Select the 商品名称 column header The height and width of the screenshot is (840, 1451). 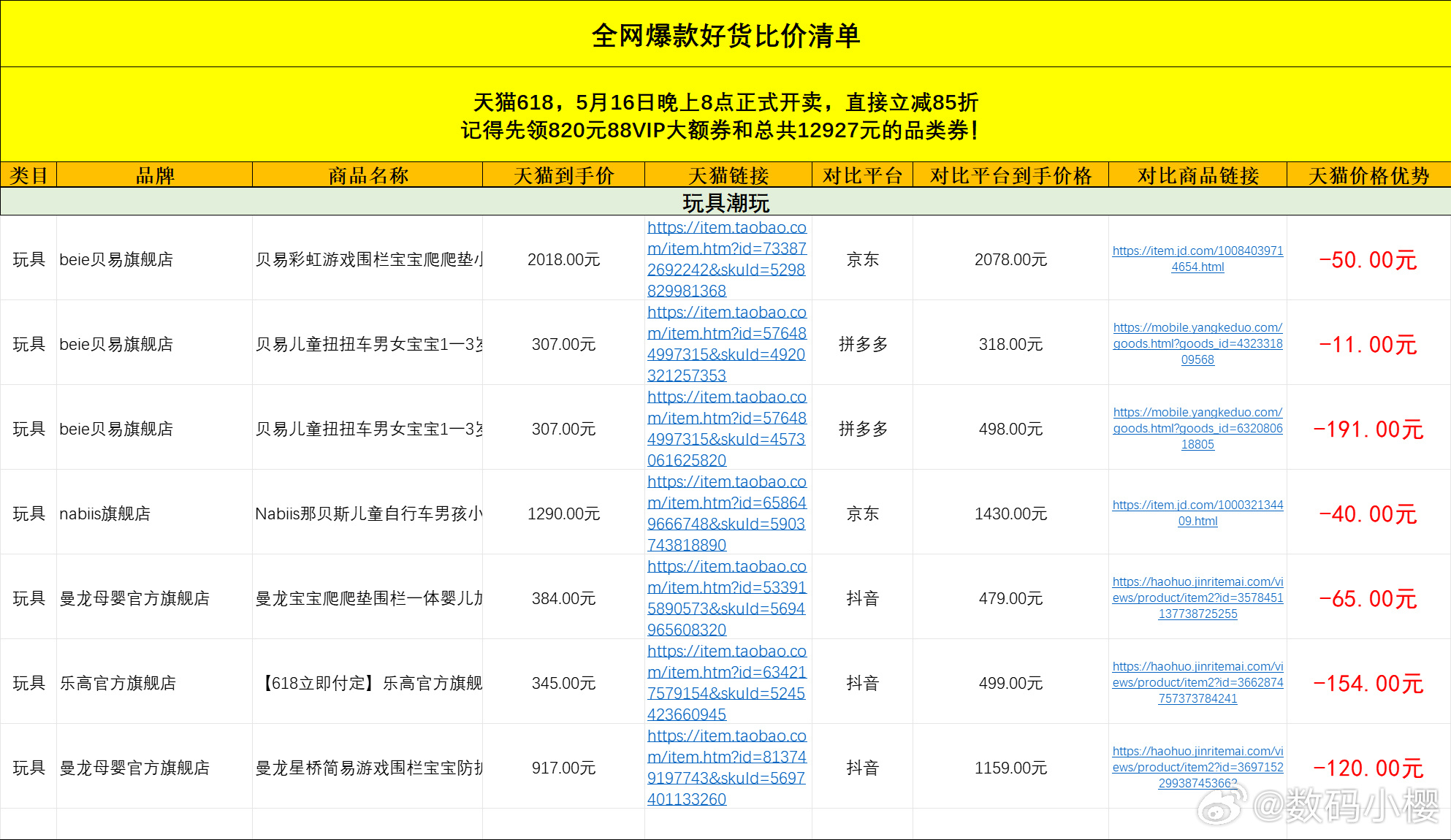[x=367, y=175]
